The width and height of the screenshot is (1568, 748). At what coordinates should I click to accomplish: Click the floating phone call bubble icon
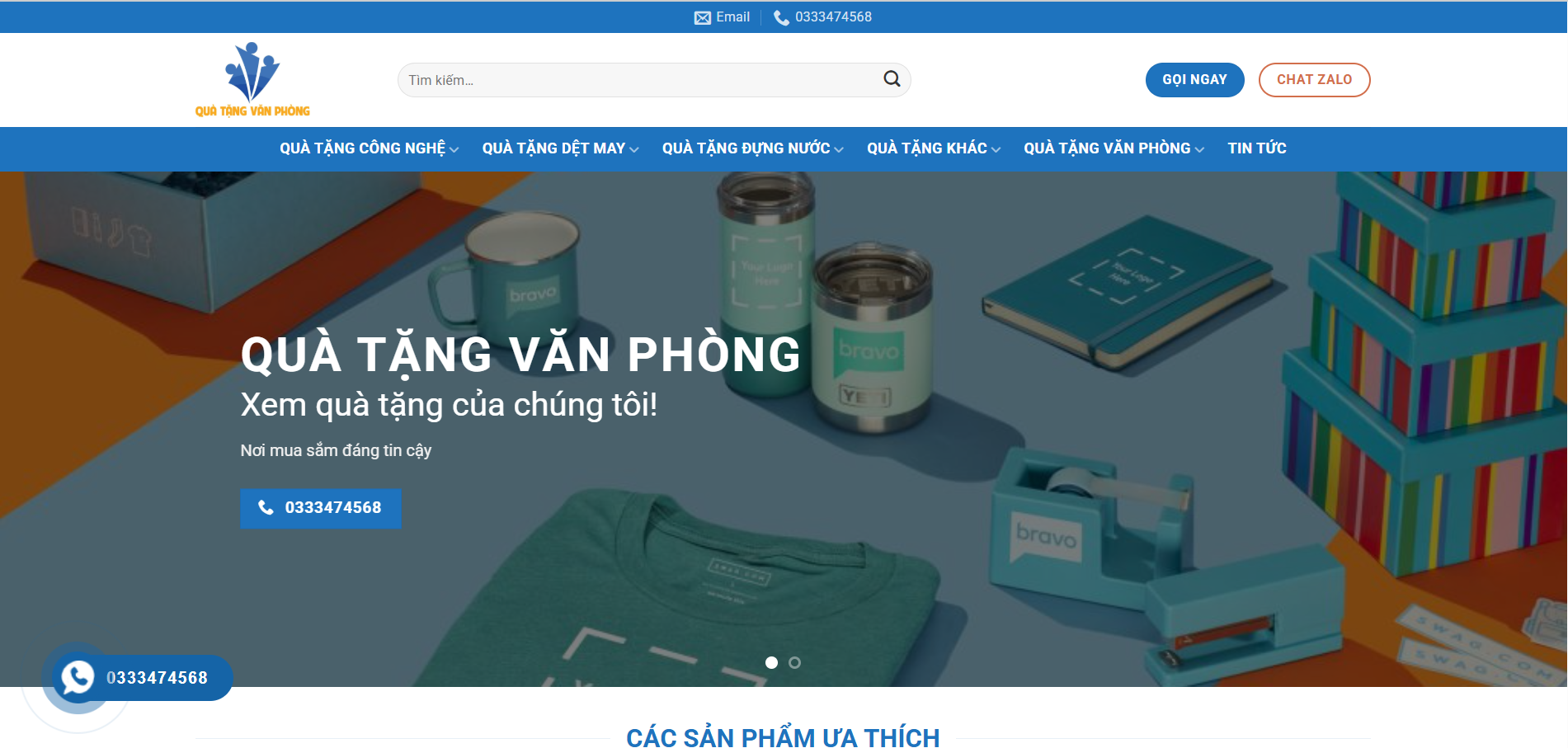78,678
